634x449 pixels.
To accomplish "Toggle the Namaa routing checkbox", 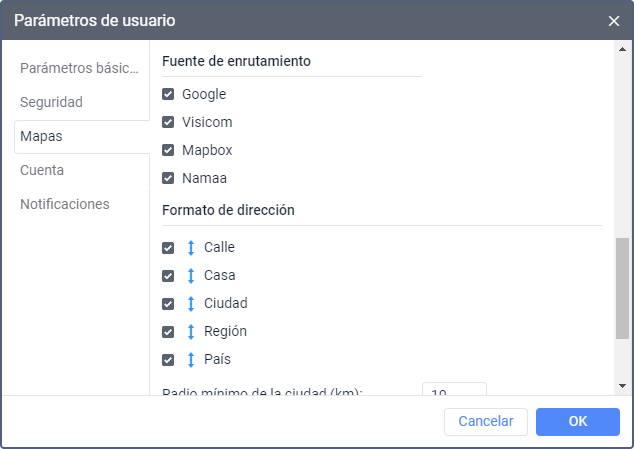I will click(x=168, y=179).
